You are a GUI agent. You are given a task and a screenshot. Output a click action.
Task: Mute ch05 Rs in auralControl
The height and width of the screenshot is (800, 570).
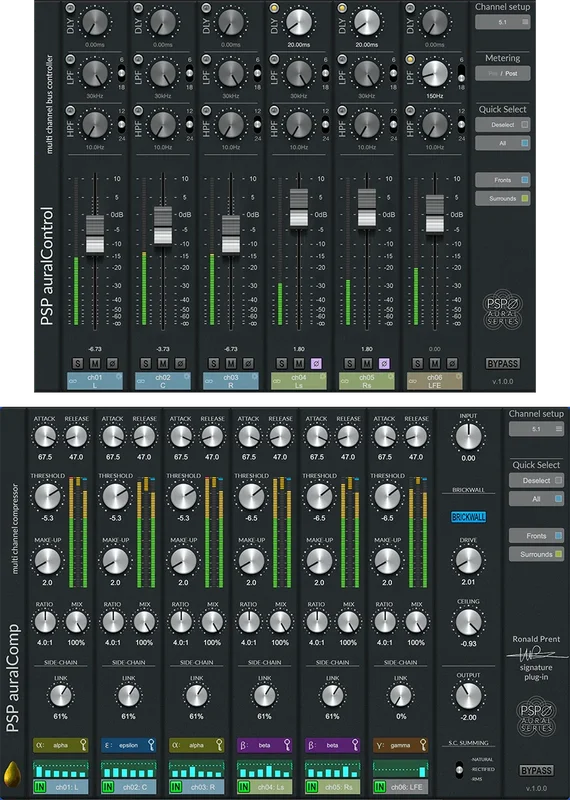pos(366,363)
